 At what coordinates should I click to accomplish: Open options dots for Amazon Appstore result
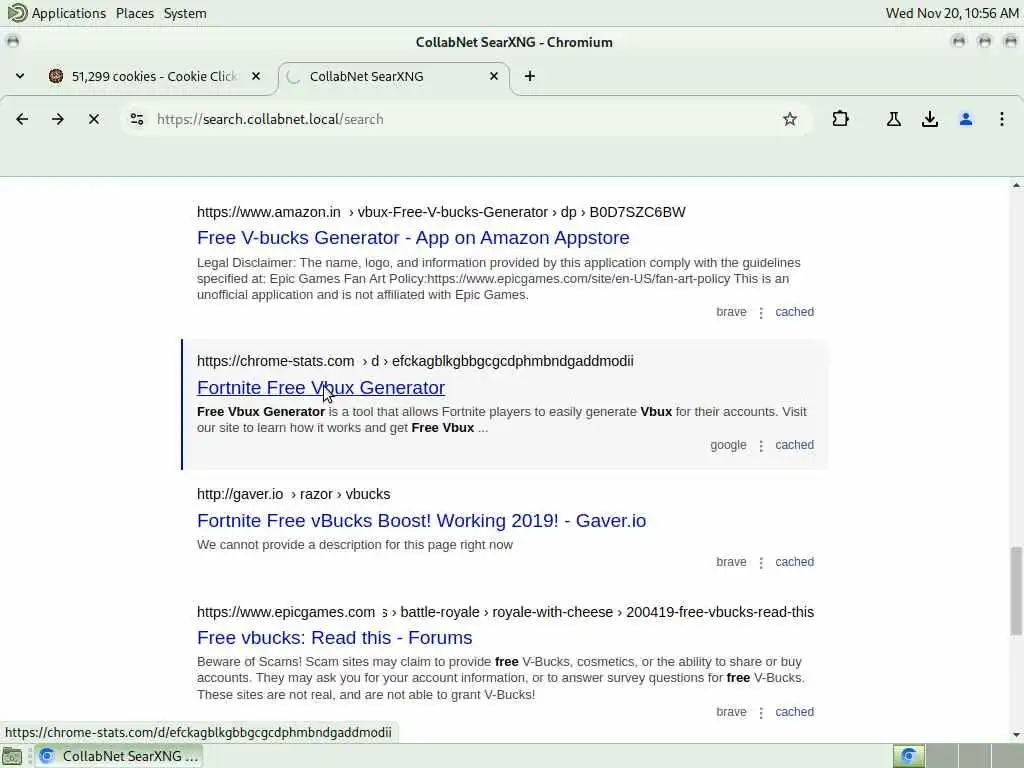(761, 313)
